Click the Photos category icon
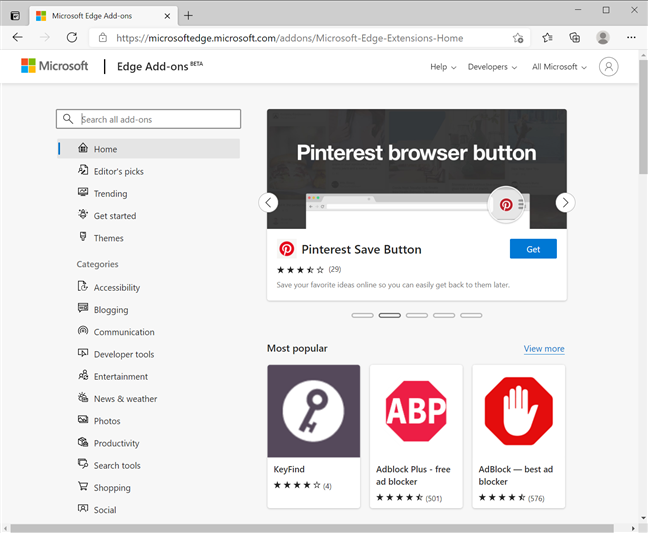Image resolution: width=648 pixels, height=533 pixels. 83,420
